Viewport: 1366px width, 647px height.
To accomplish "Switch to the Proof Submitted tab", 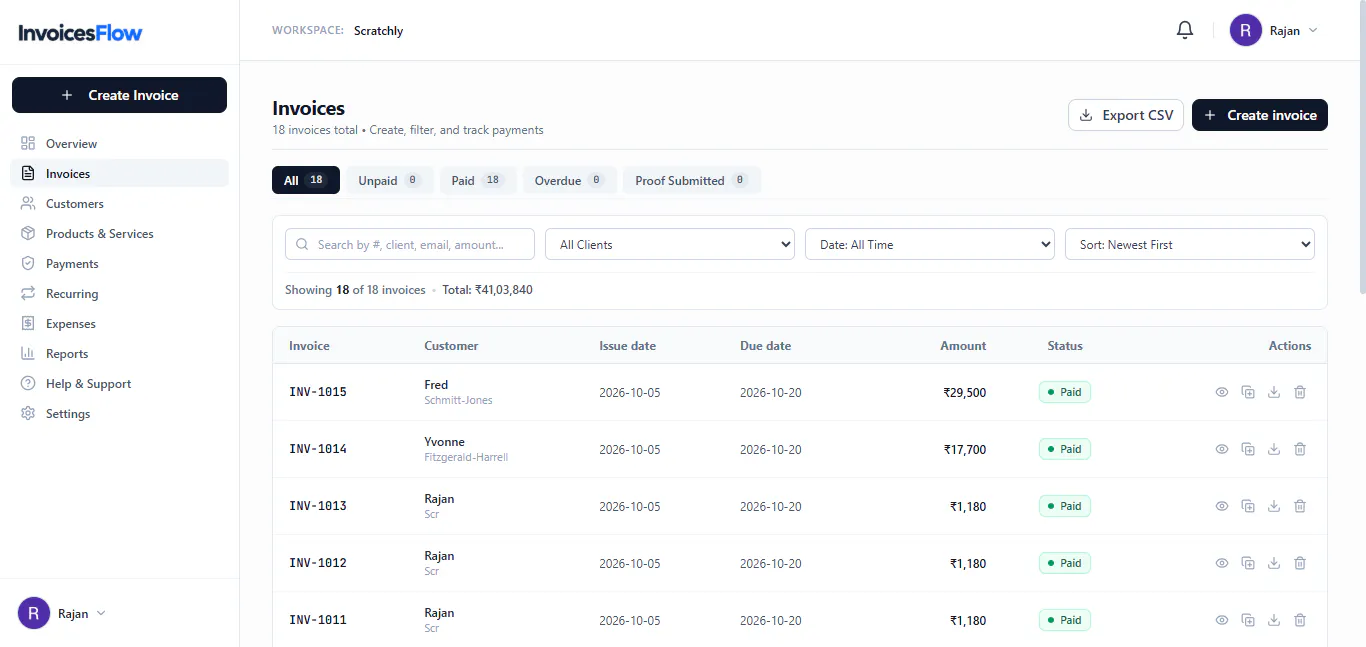I will [692, 180].
